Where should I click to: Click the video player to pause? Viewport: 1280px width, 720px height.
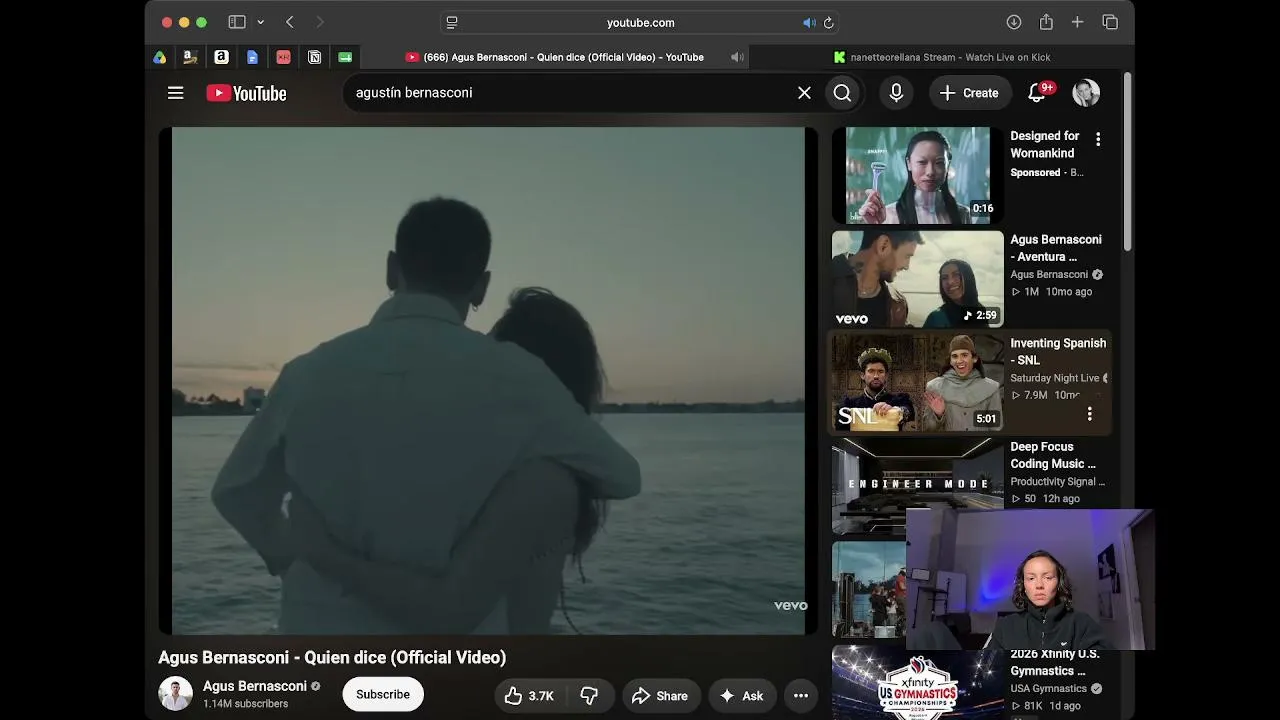pos(488,380)
